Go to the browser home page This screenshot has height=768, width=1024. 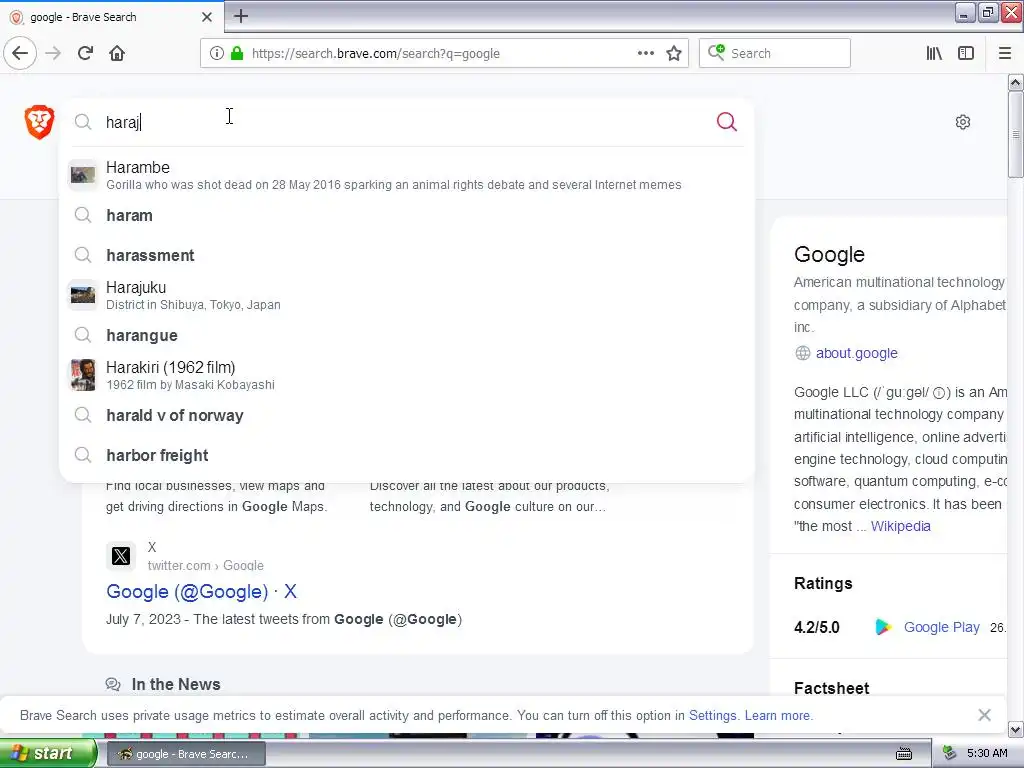(x=117, y=53)
